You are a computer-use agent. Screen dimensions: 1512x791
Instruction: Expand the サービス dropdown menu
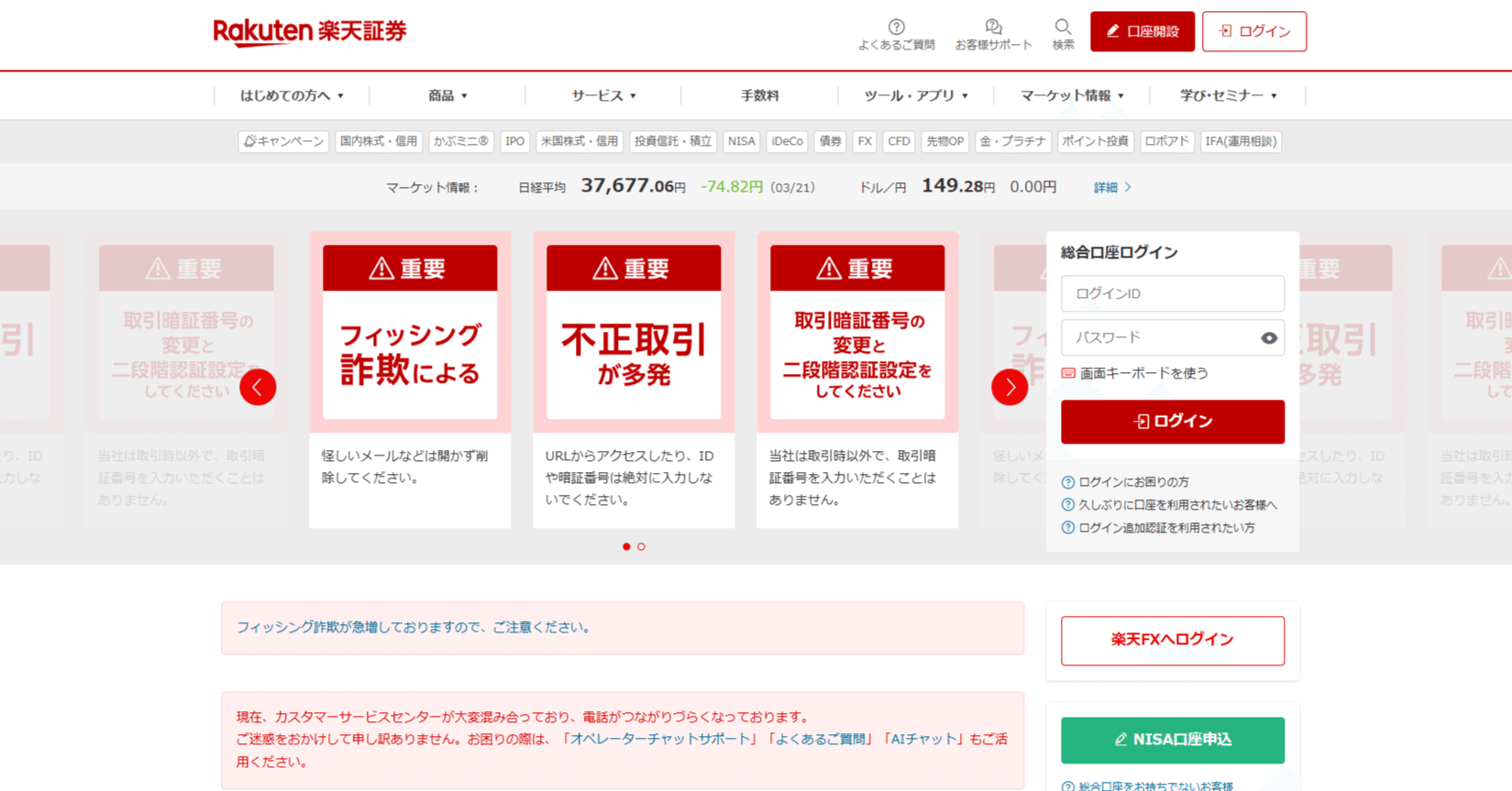tap(603, 95)
